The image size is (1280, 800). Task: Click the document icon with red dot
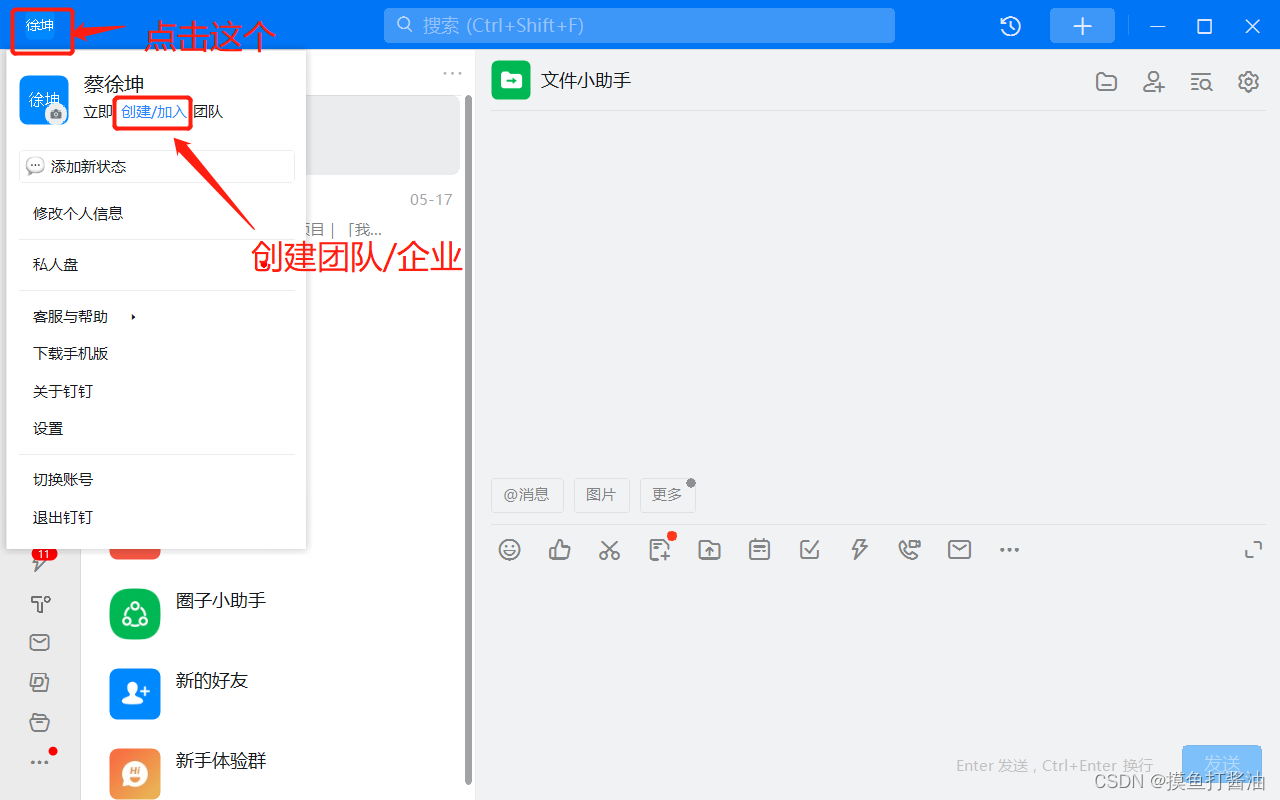click(660, 549)
